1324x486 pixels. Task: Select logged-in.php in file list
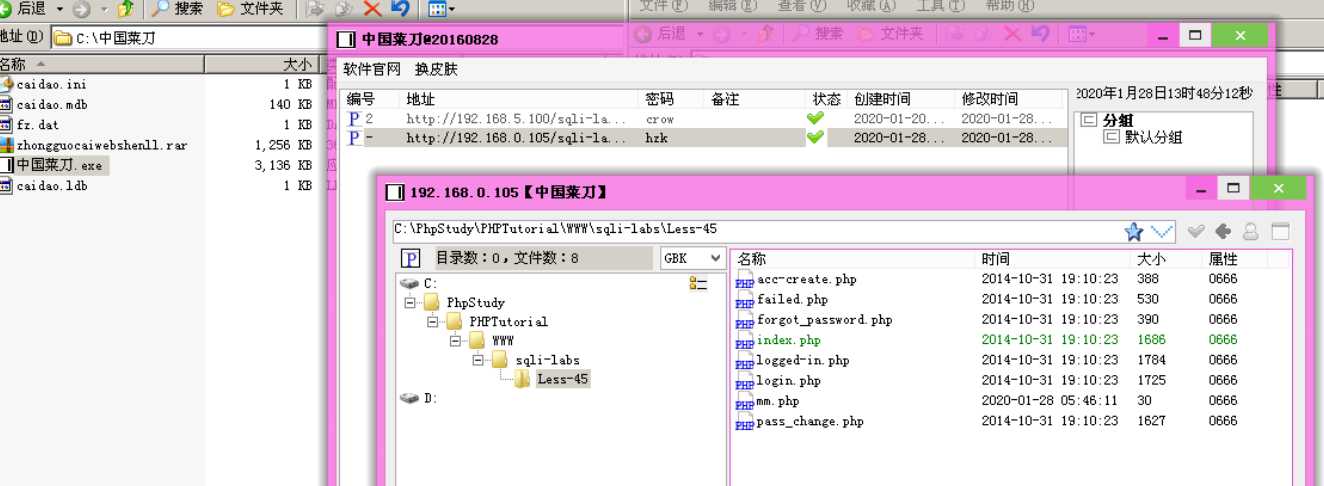click(x=792, y=360)
